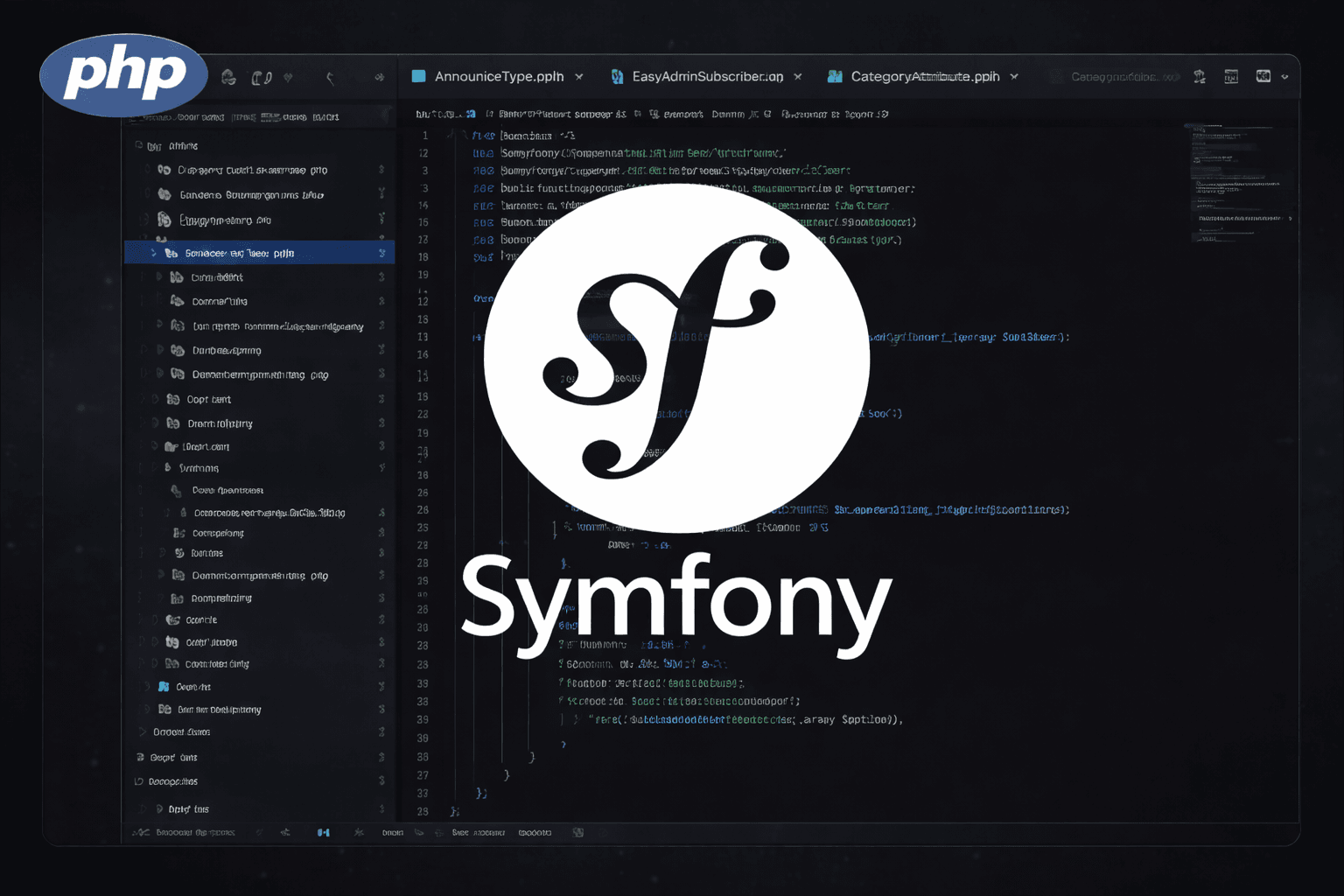The image size is (1344, 896).
Task: Select line number 18 in the editor gutter
Action: pos(423,257)
